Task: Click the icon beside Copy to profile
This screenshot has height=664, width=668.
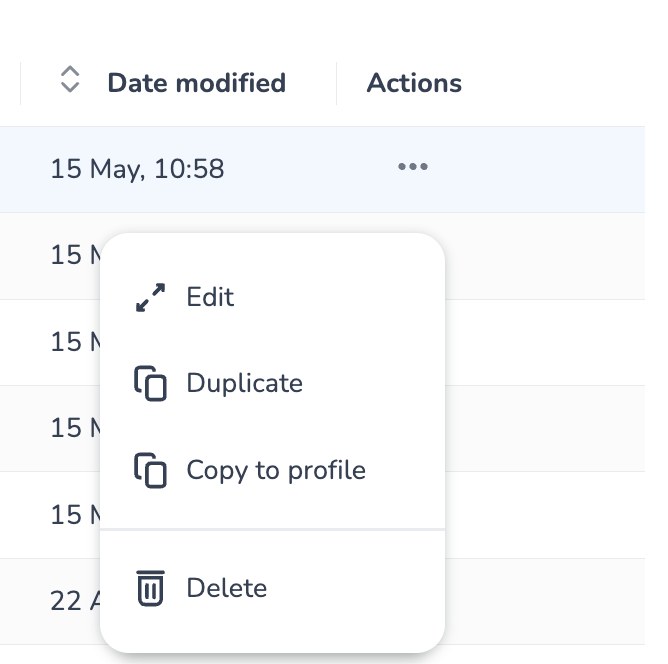Action: coord(150,470)
